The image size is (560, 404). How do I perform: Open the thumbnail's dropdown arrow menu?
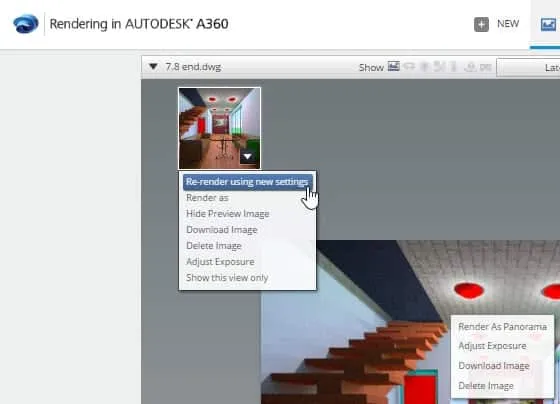point(247,156)
